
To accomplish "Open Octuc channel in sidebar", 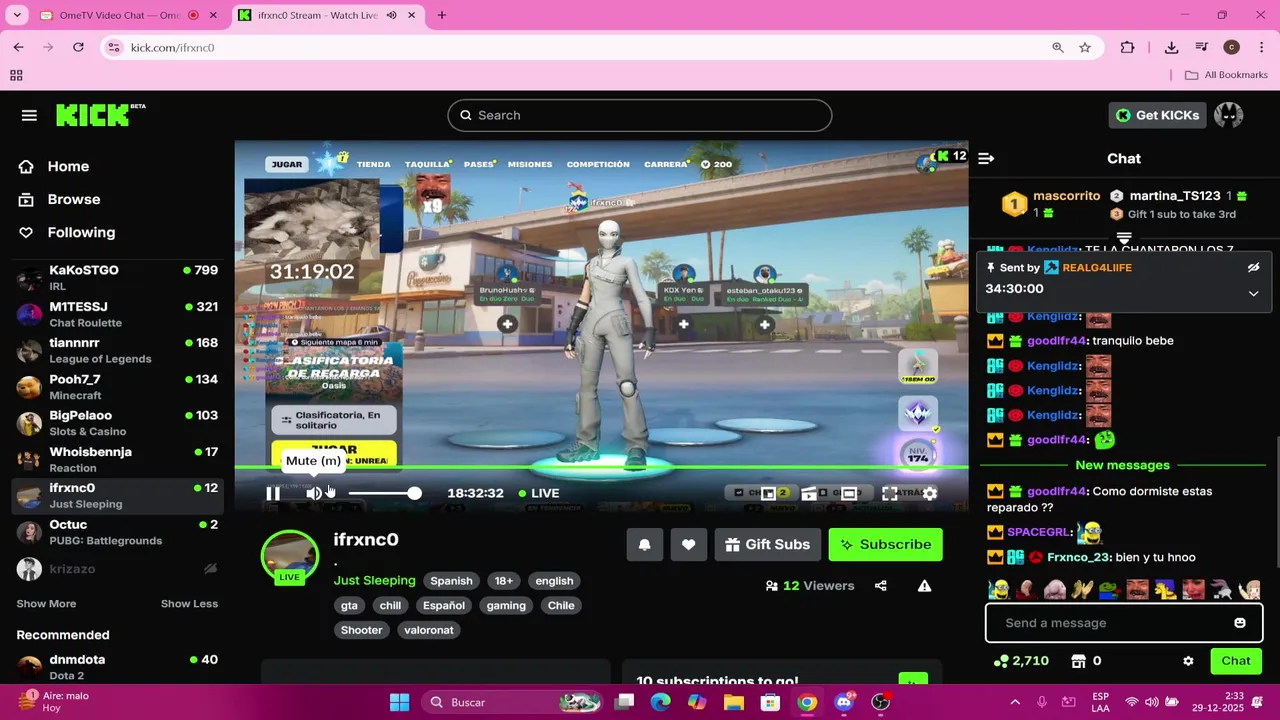I will [118, 532].
